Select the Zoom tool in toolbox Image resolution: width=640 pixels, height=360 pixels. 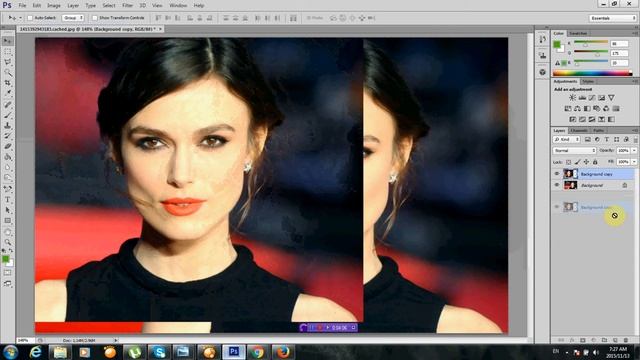coord(8,242)
